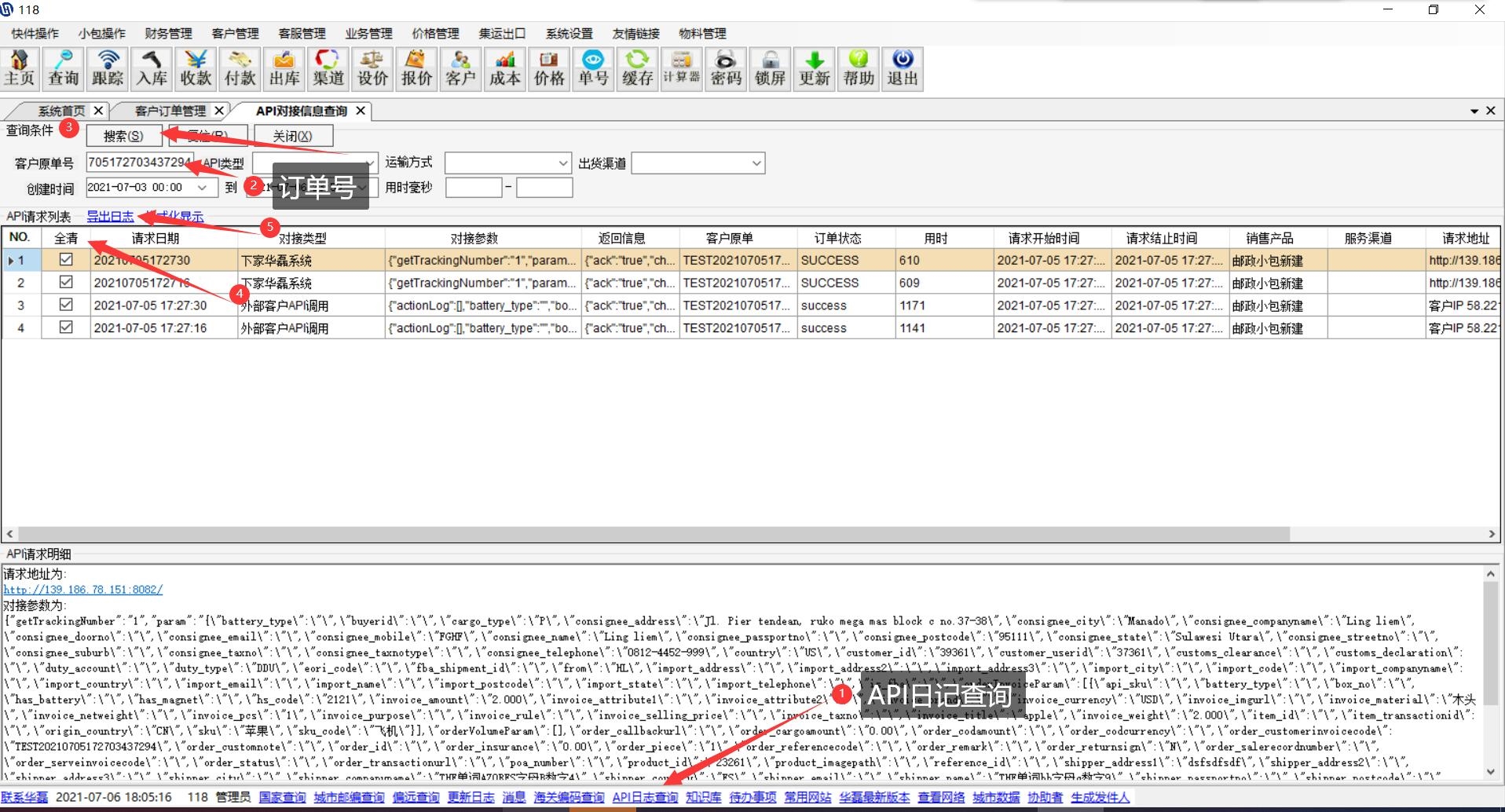
Task: Click the 导出日志 export log link
Action: click(x=110, y=217)
